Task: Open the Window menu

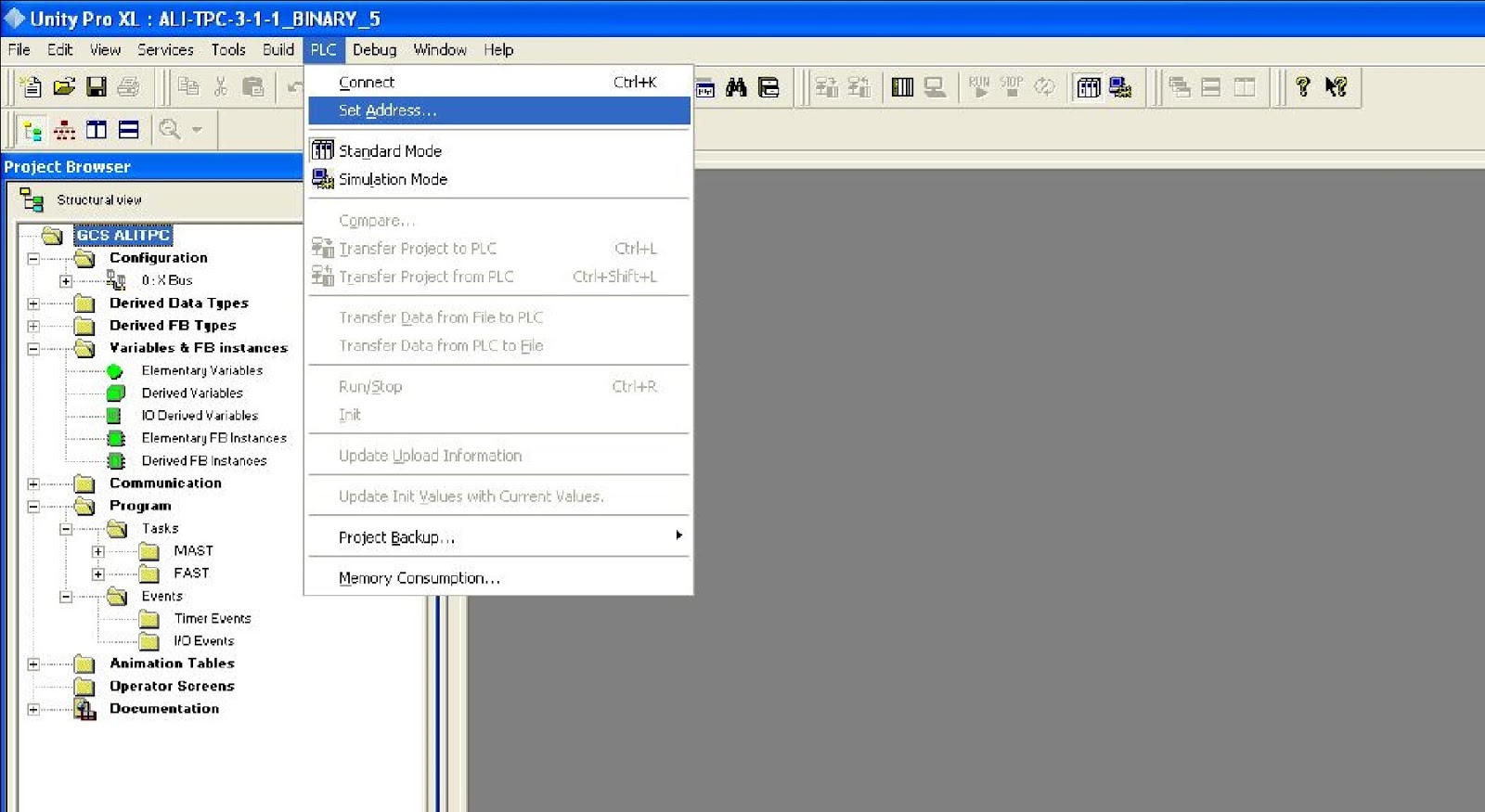Action: coord(440,49)
